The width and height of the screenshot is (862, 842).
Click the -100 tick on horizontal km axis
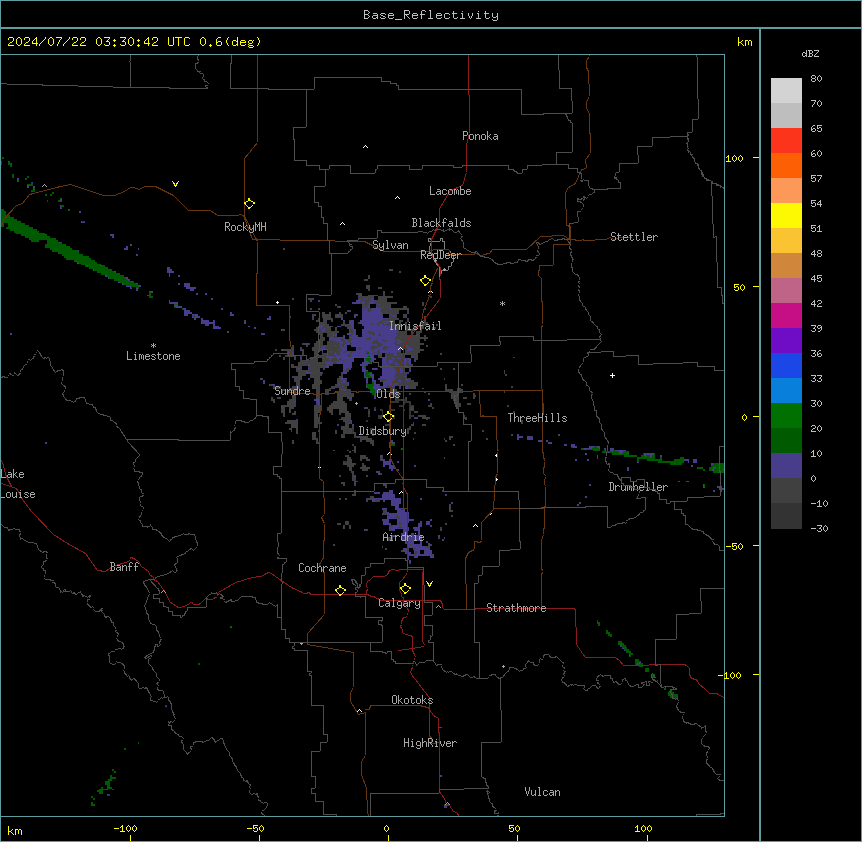(x=125, y=828)
